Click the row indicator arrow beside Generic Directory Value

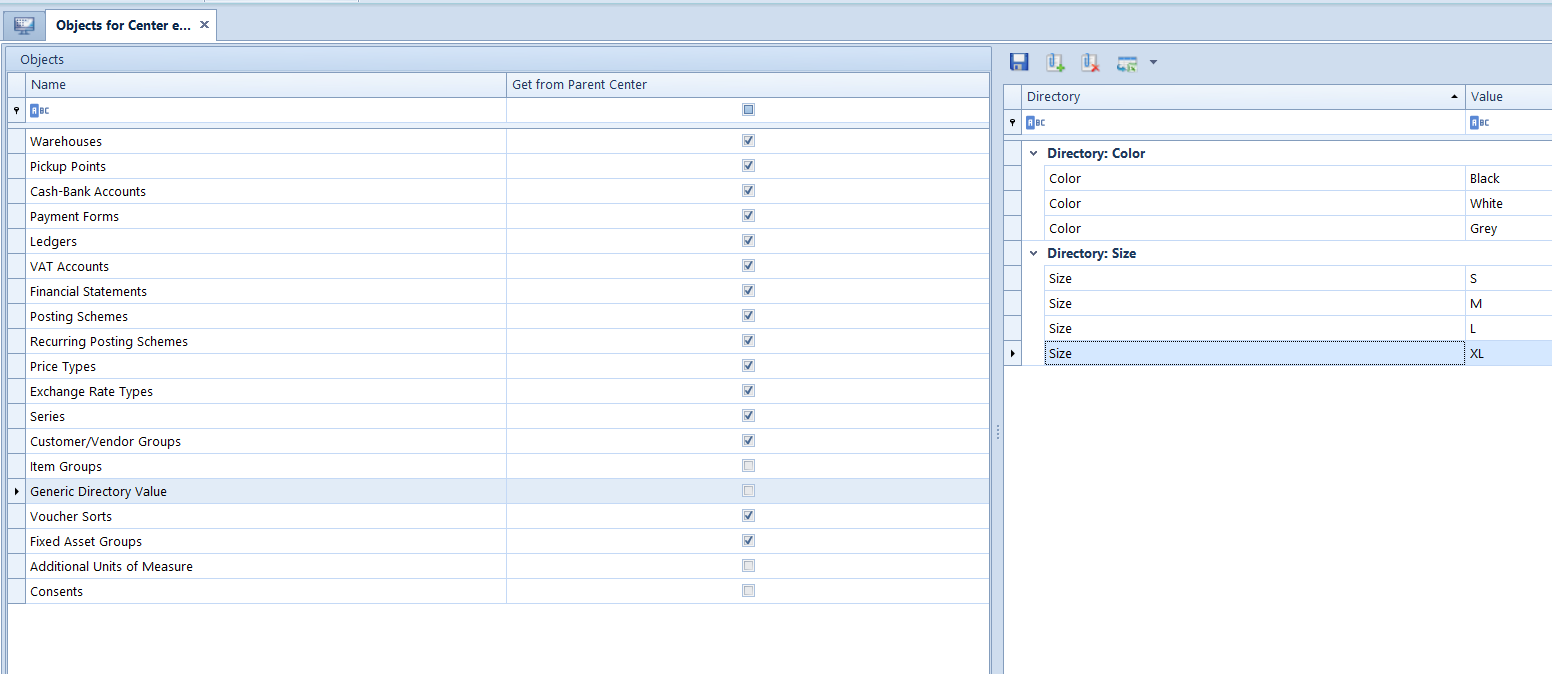[x=16, y=491]
